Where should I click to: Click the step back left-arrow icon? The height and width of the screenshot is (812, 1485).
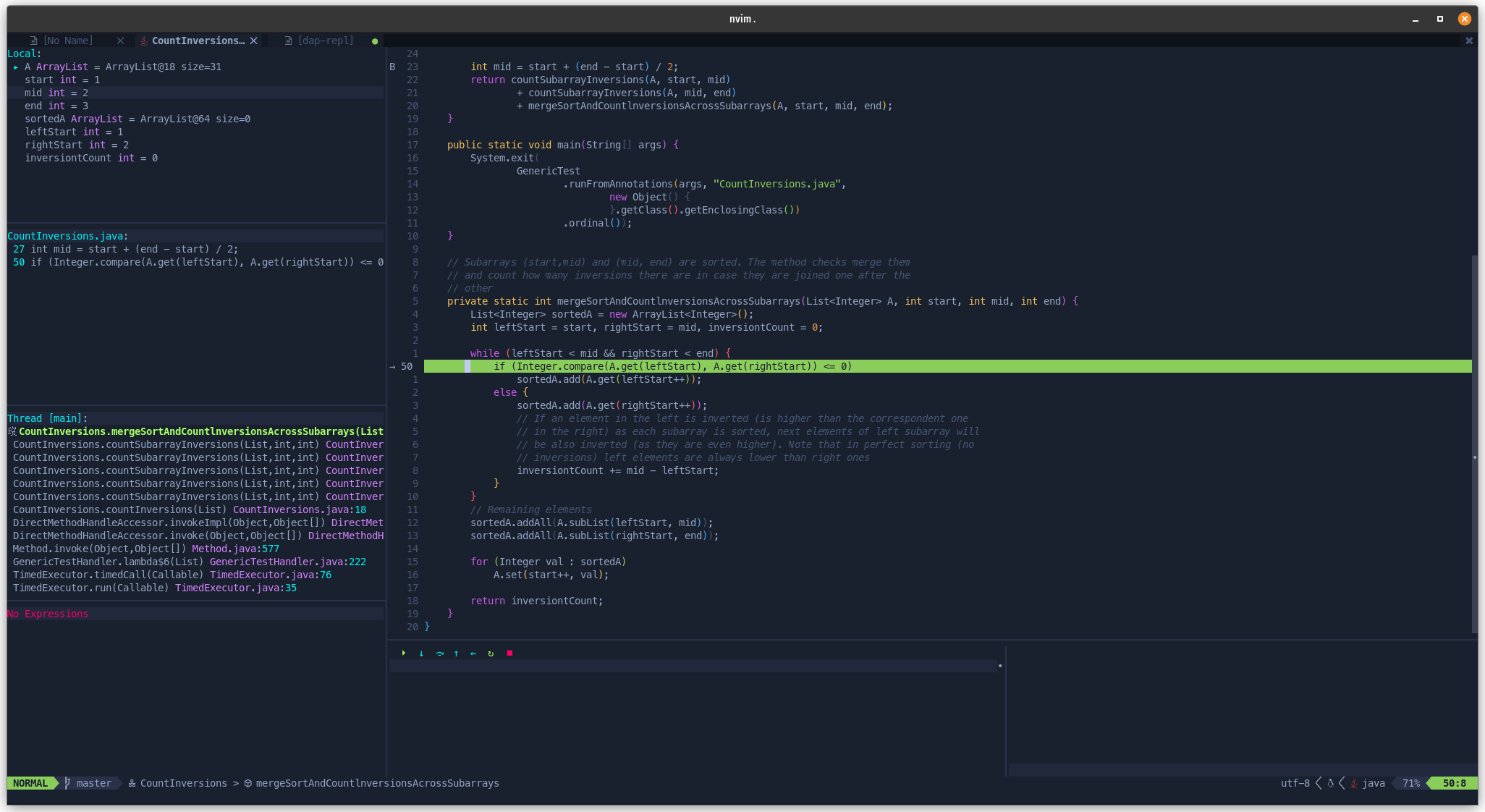[x=473, y=653]
